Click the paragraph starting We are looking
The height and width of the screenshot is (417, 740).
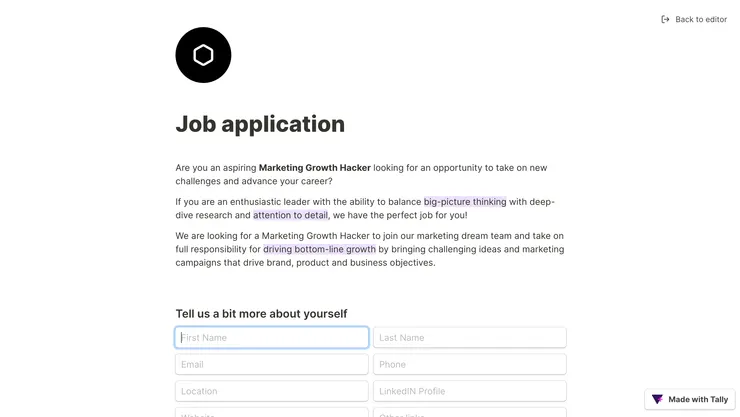coord(370,249)
